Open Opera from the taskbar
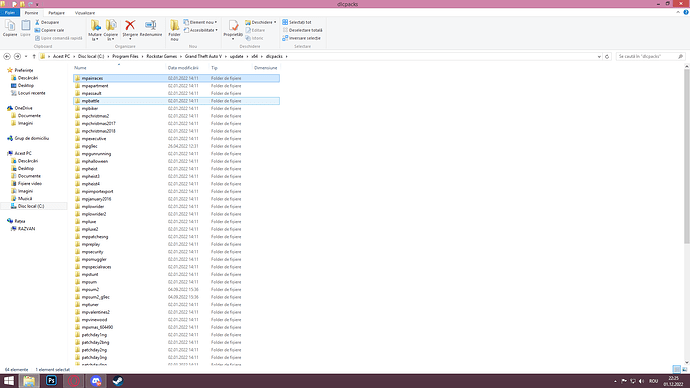Image resolution: width=690 pixels, height=388 pixels. click(x=73, y=381)
